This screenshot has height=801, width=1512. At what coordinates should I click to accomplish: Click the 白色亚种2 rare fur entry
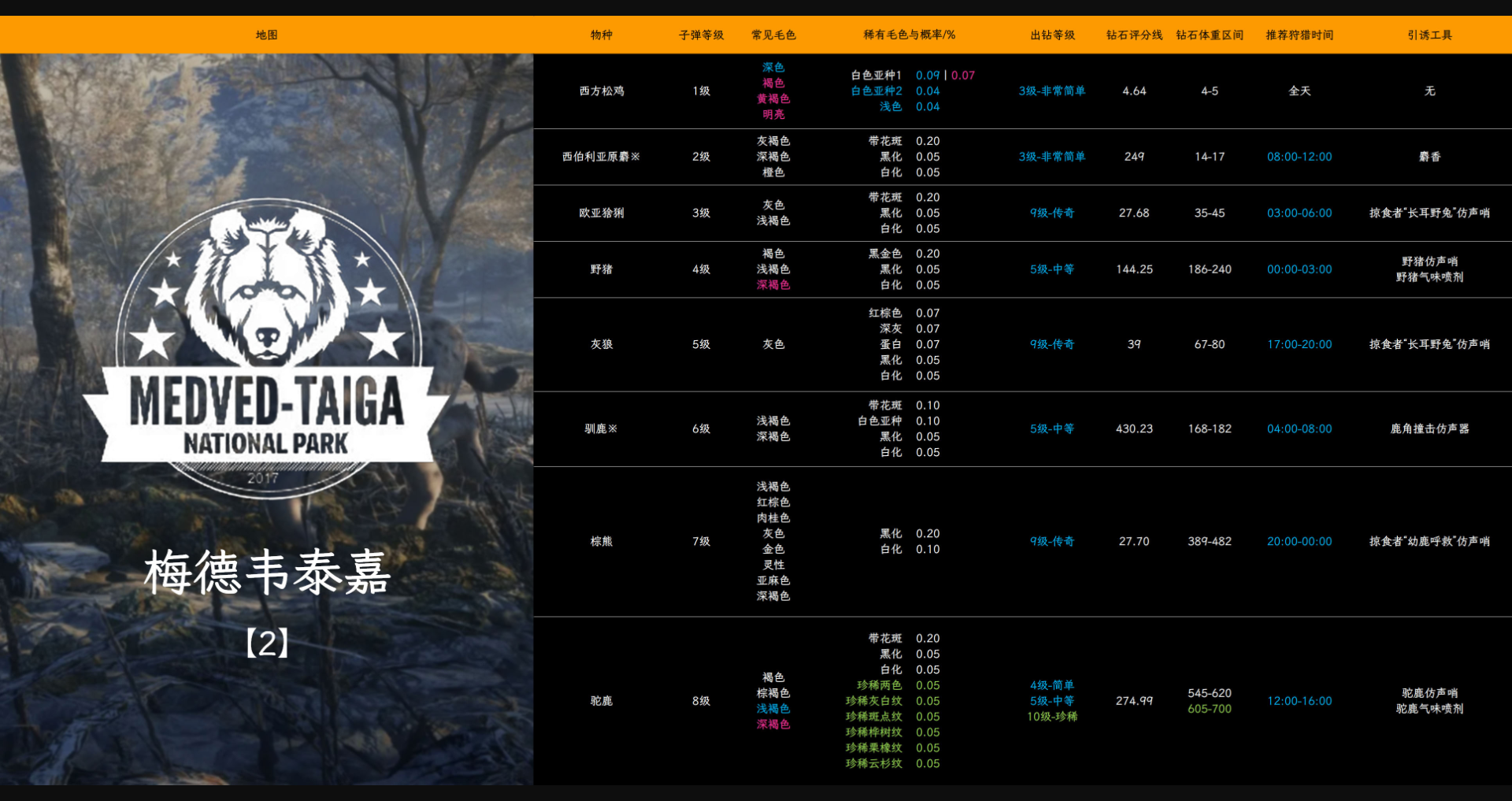click(x=876, y=91)
